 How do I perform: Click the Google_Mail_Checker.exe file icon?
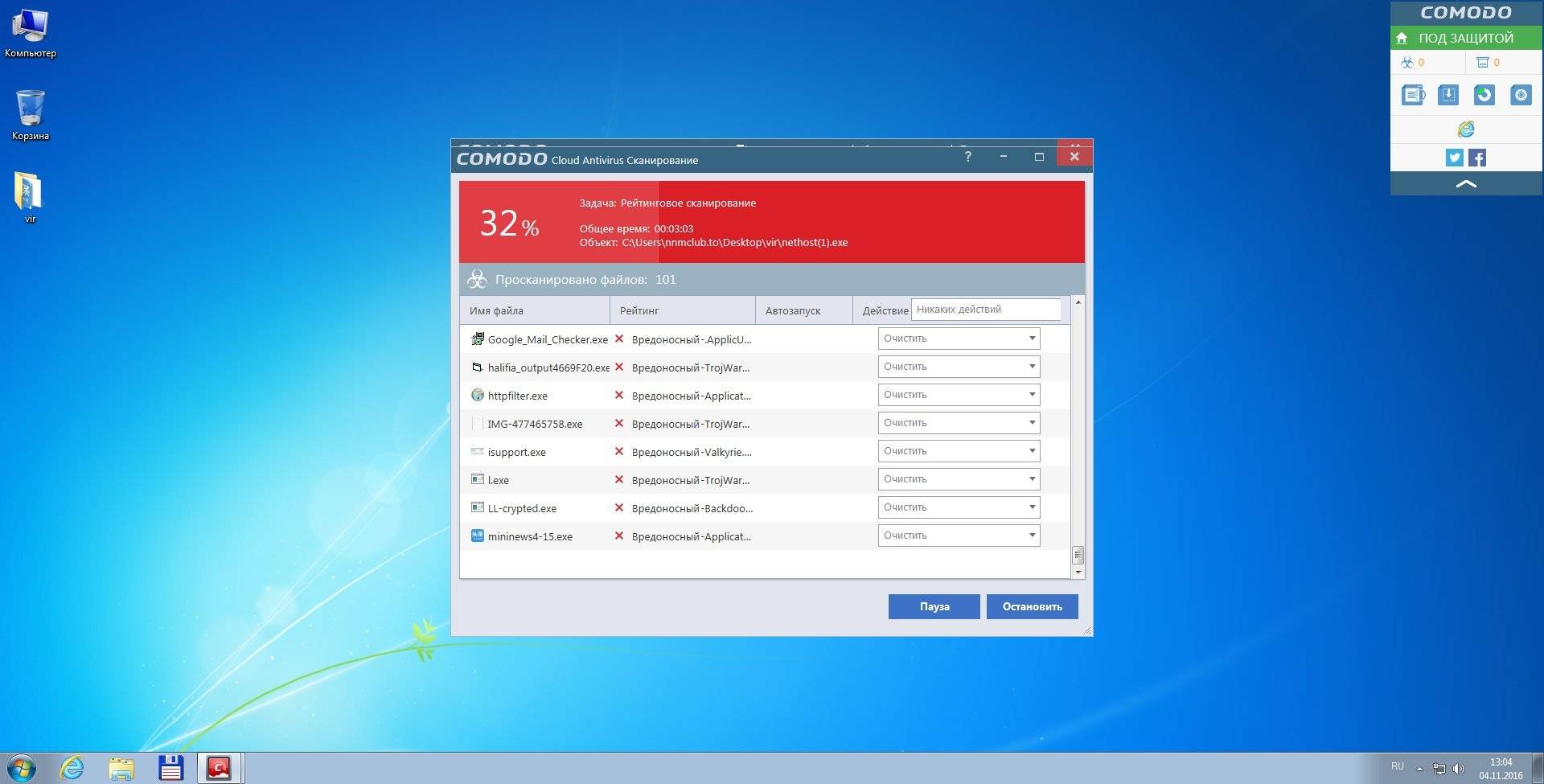[478, 339]
